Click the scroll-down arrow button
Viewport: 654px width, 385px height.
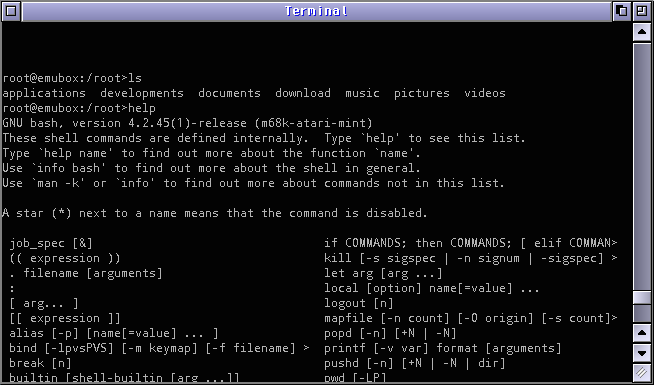tap(642, 353)
